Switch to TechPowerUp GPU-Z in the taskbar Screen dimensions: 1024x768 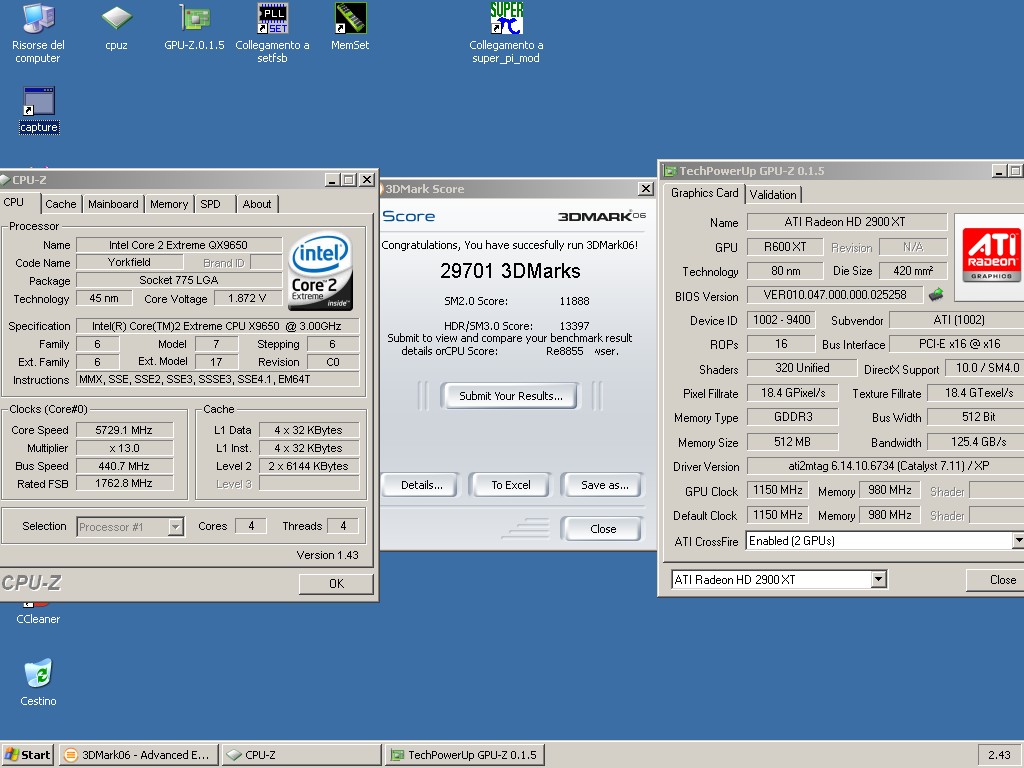tap(464, 755)
